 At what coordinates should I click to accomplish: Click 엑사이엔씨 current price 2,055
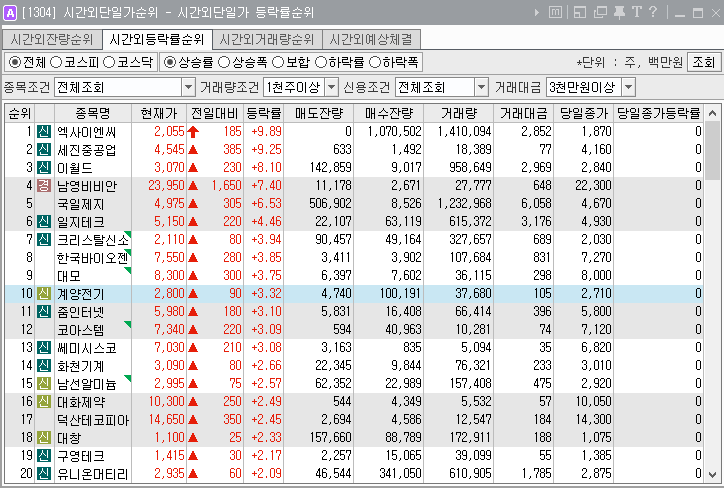click(x=169, y=132)
